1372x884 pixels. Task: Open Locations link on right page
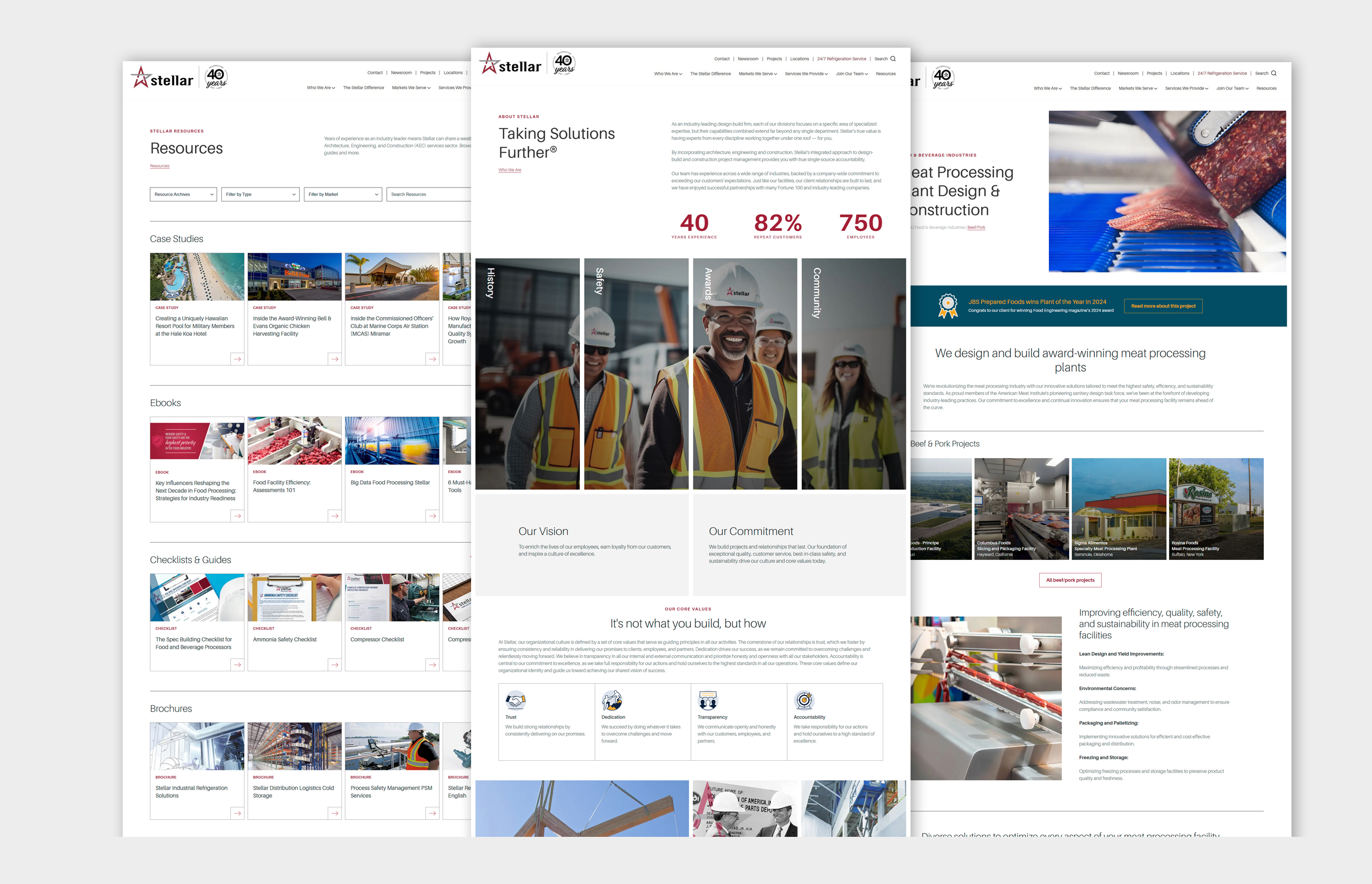pyautogui.click(x=1180, y=73)
